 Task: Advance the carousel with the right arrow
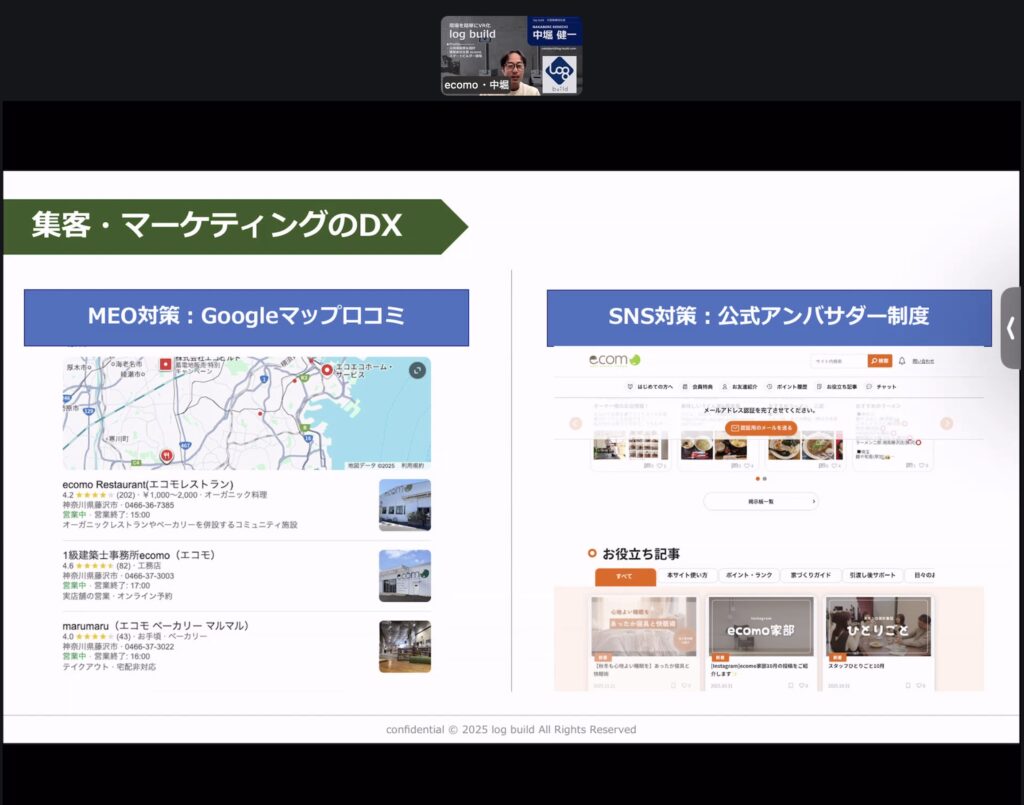(x=946, y=423)
